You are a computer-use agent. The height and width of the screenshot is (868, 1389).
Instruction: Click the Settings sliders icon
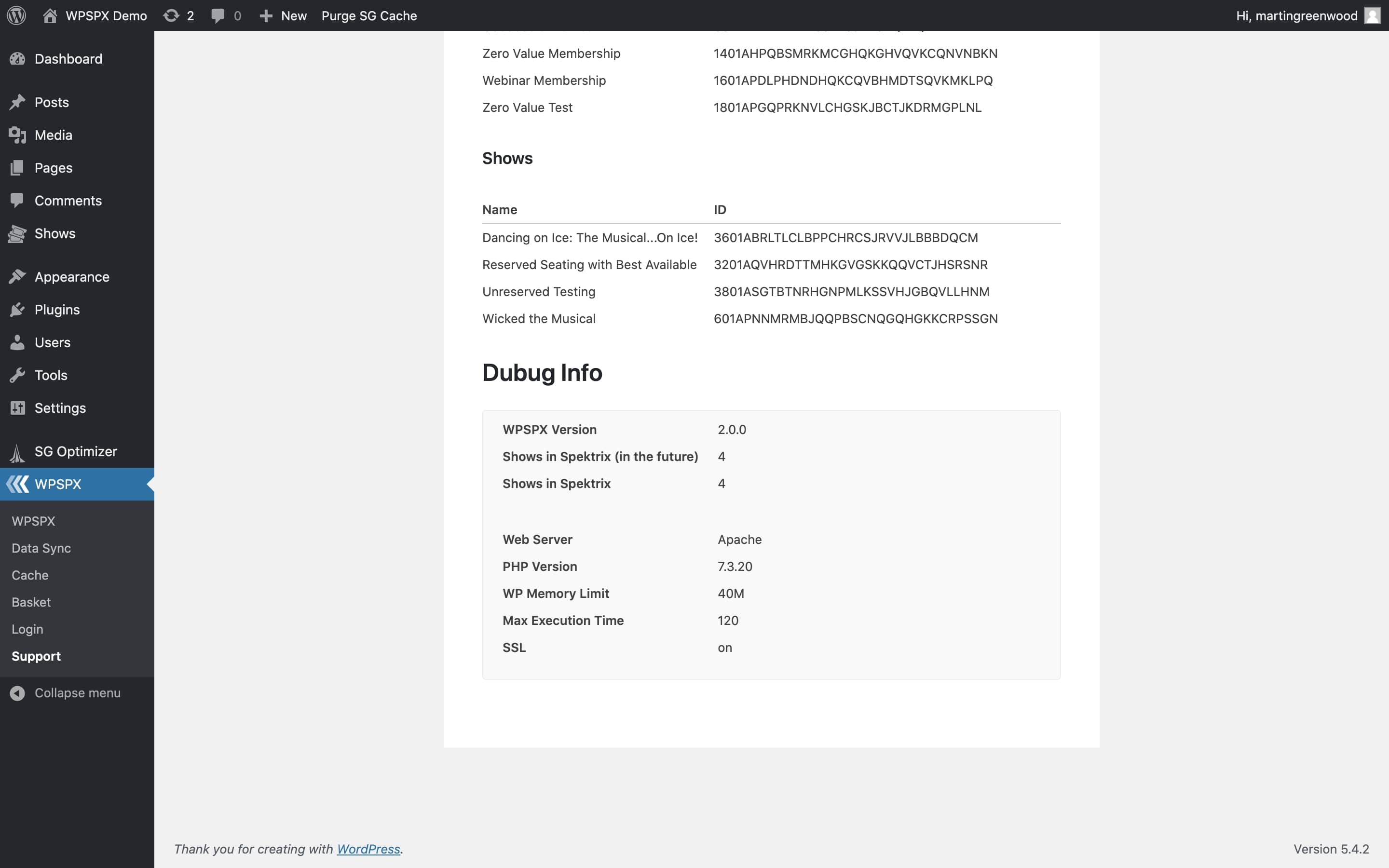(17, 407)
